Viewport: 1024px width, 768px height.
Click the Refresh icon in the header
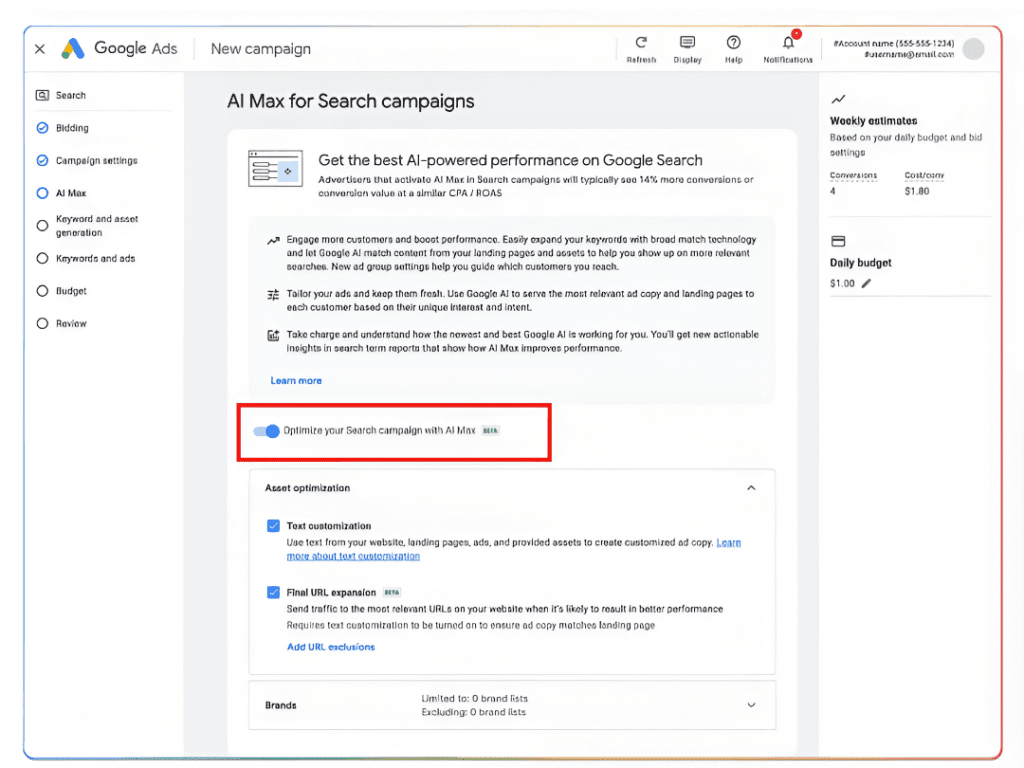click(641, 42)
